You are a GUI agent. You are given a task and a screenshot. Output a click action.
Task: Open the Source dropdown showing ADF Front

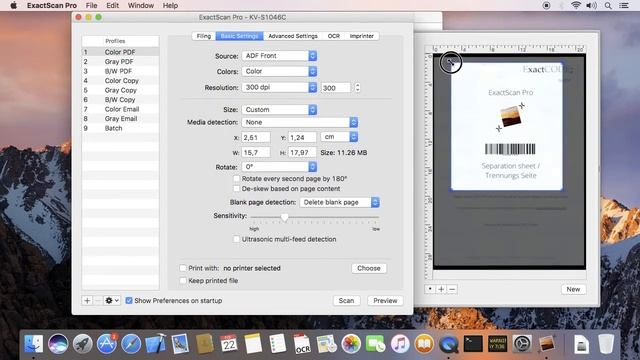coord(279,56)
